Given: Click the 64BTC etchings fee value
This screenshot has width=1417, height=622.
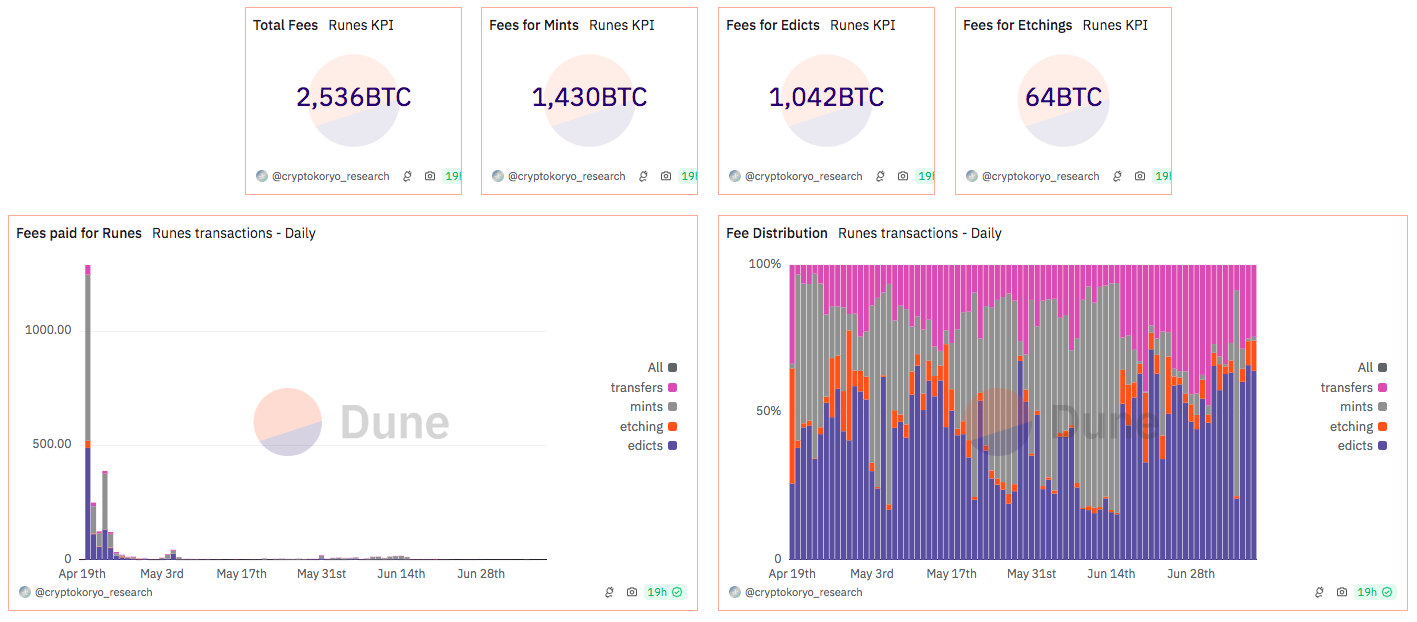Looking at the screenshot, I should [x=1064, y=97].
